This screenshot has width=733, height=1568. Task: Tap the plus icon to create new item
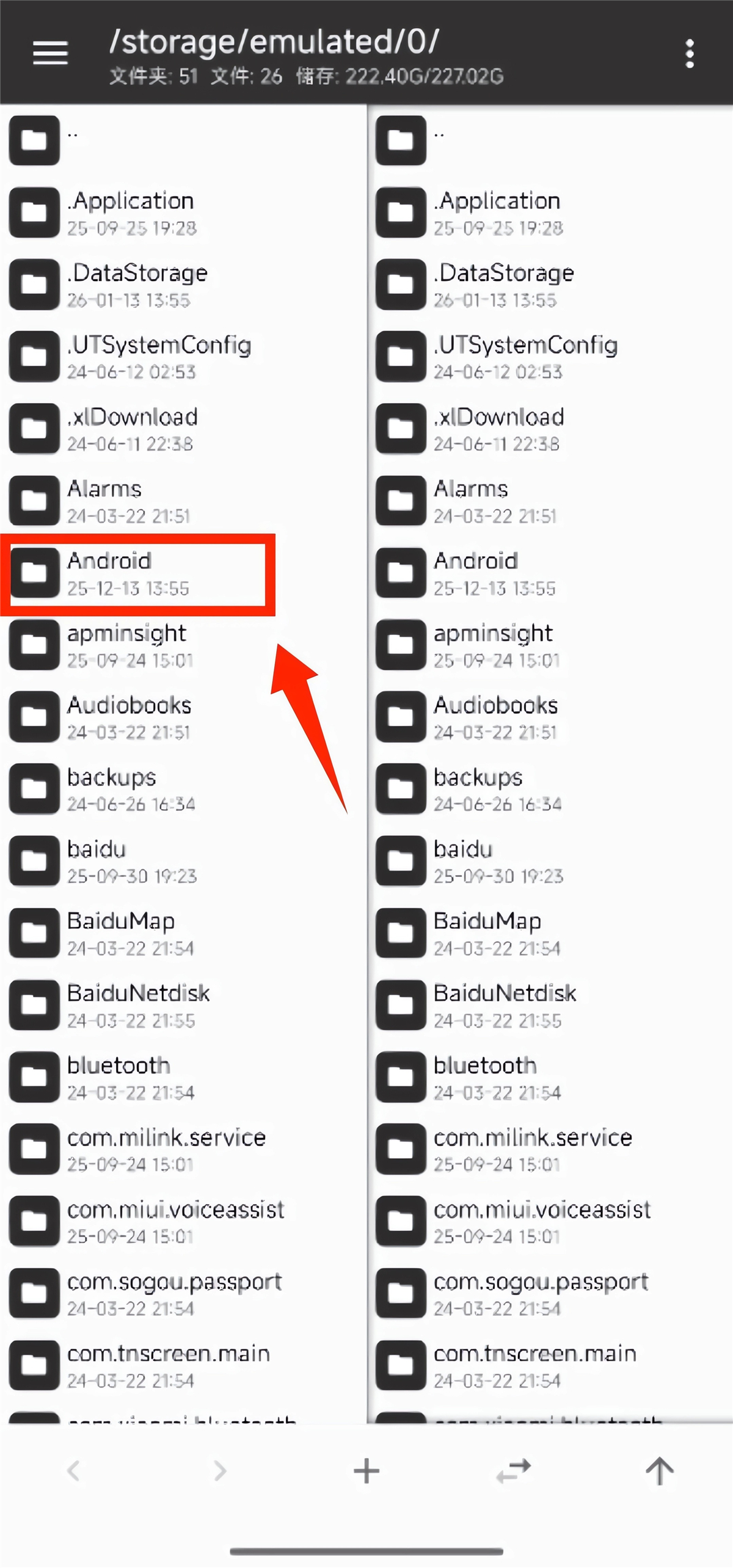366,1470
